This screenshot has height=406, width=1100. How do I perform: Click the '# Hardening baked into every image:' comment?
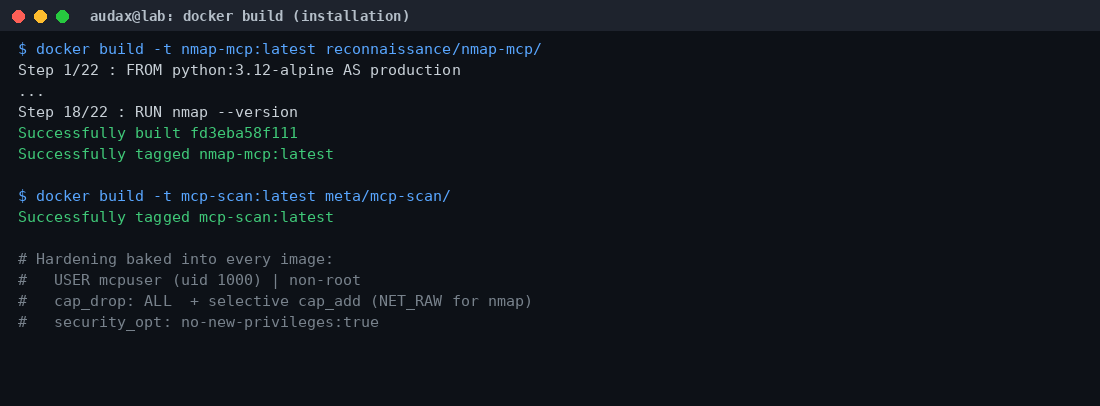tap(176, 259)
